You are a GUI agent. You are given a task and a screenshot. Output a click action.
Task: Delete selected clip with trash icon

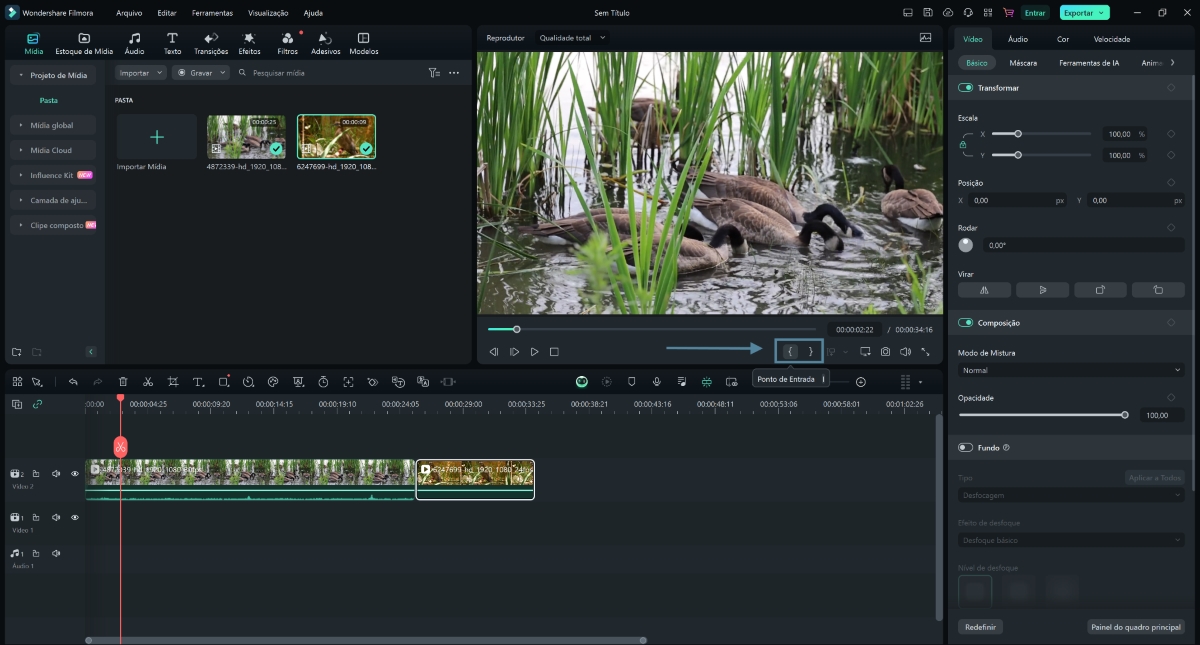pyautogui.click(x=123, y=382)
